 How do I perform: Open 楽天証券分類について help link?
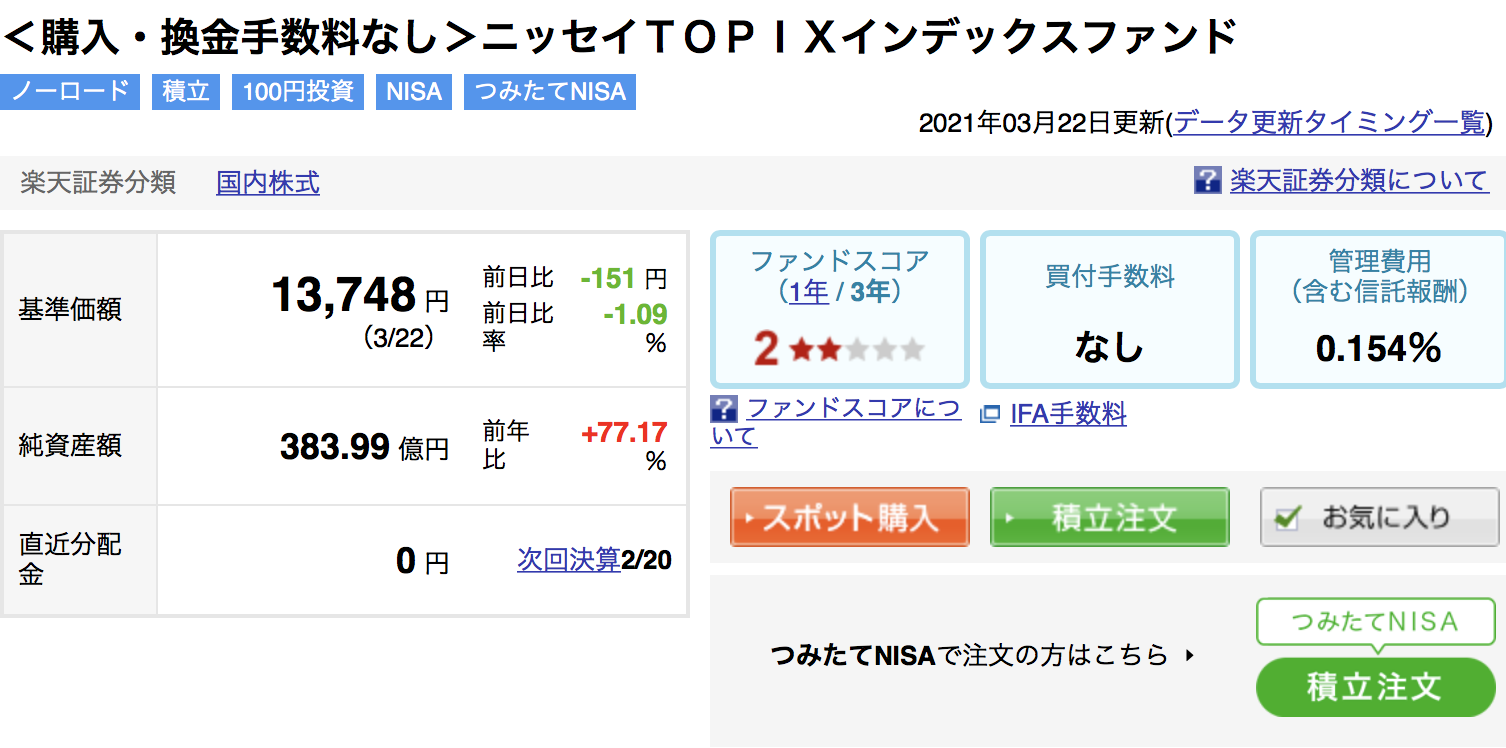click(1360, 181)
